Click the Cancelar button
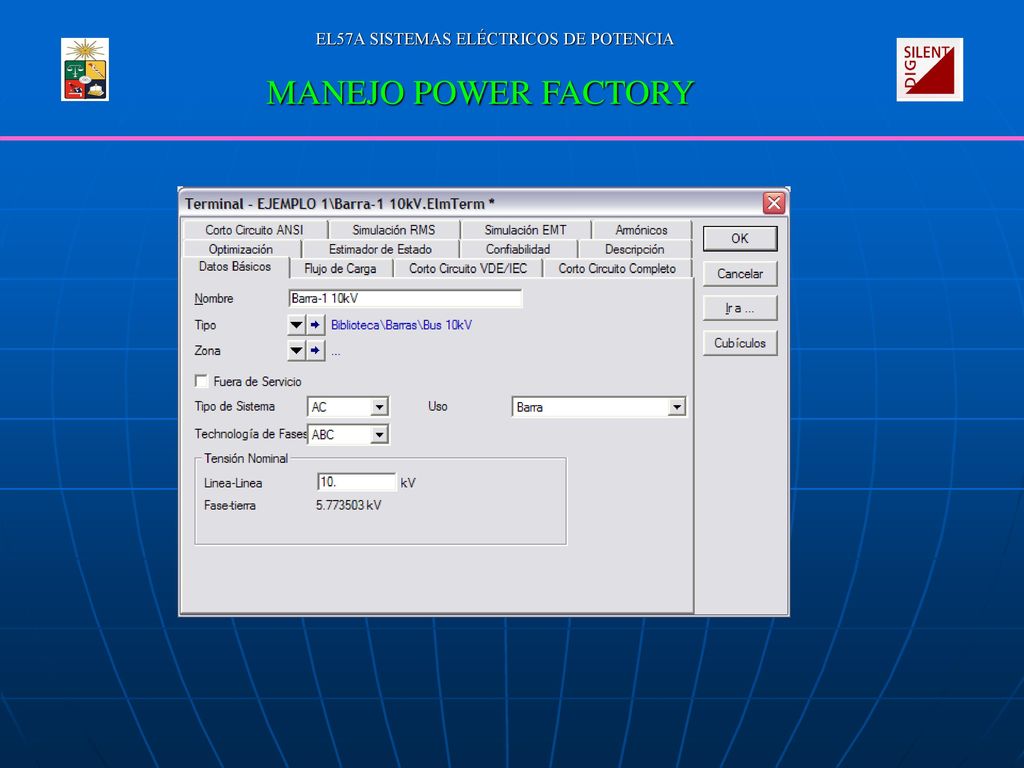1024x768 pixels. click(x=740, y=274)
